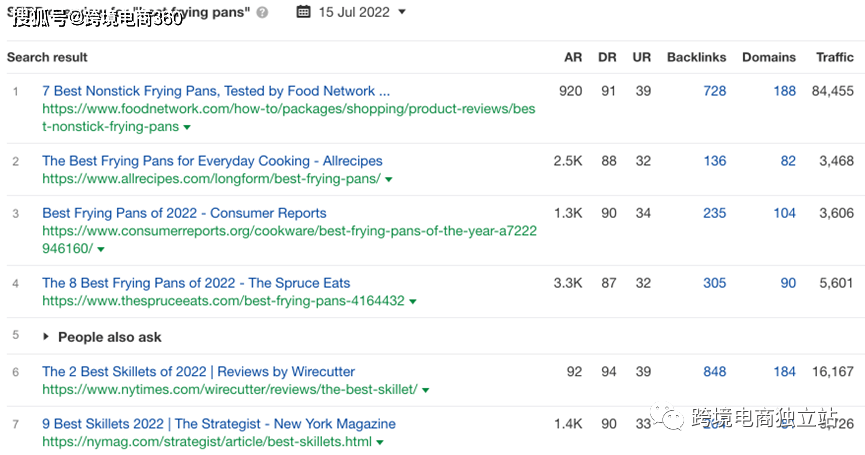The width and height of the screenshot is (865, 455).
Task: Expand the nytimes.com wirecutter URL dropdown arrow
Action: pos(426,390)
